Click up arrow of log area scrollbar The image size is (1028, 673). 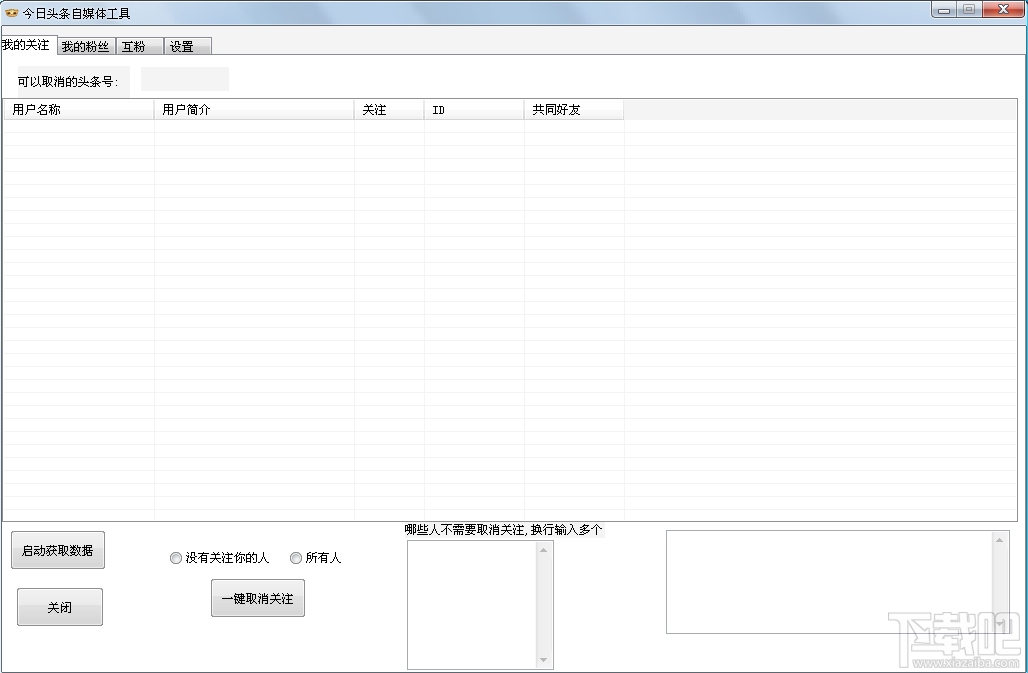(1000, 540)
